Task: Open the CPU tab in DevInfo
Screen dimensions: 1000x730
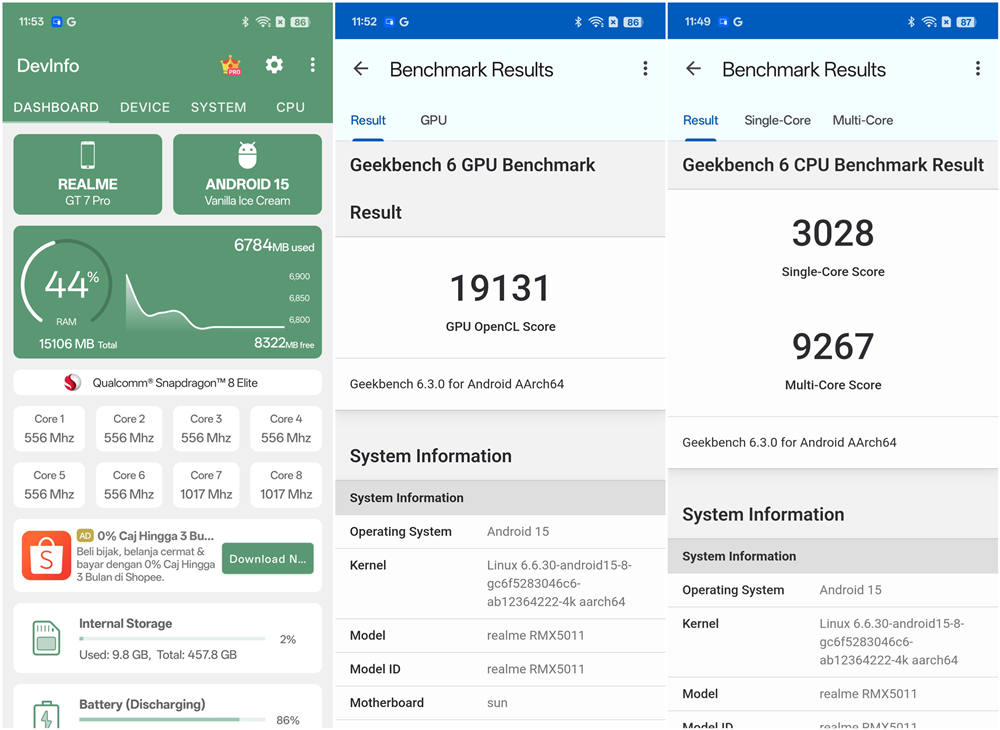Action: [290, 107]
